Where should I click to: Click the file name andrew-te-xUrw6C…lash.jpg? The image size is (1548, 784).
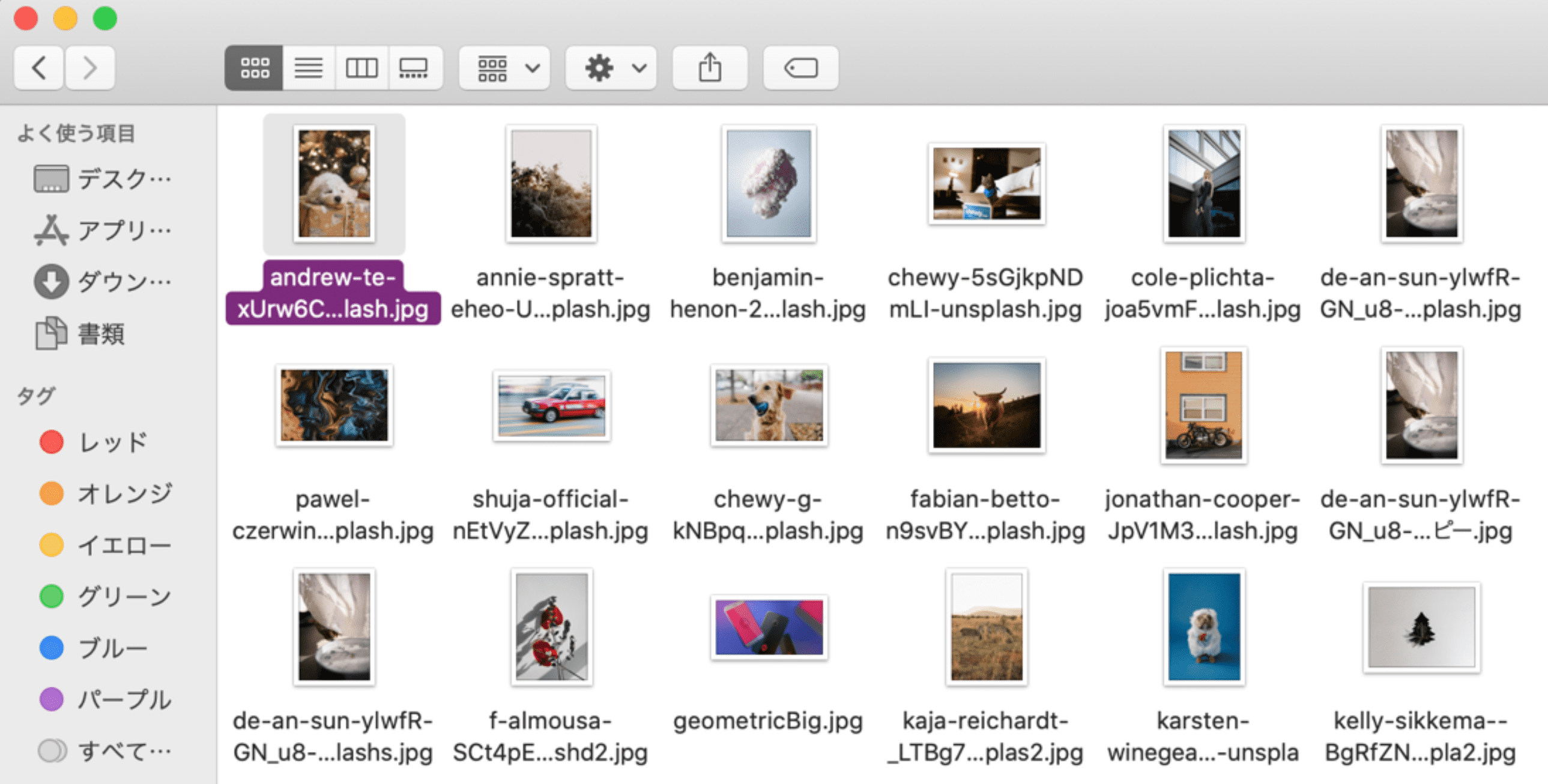[333, 292]
